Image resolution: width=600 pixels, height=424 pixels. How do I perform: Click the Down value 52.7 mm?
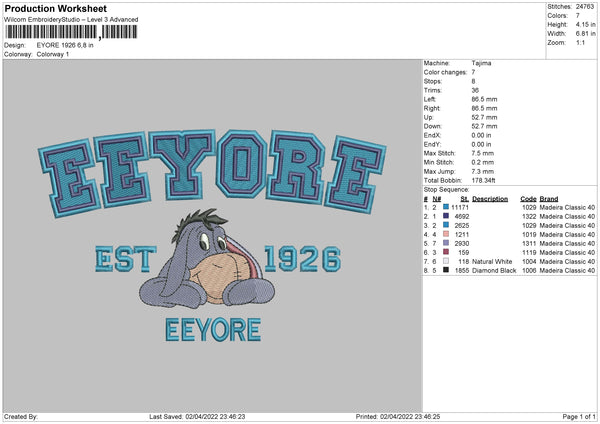pyautogui.click(x=484, y=126)
